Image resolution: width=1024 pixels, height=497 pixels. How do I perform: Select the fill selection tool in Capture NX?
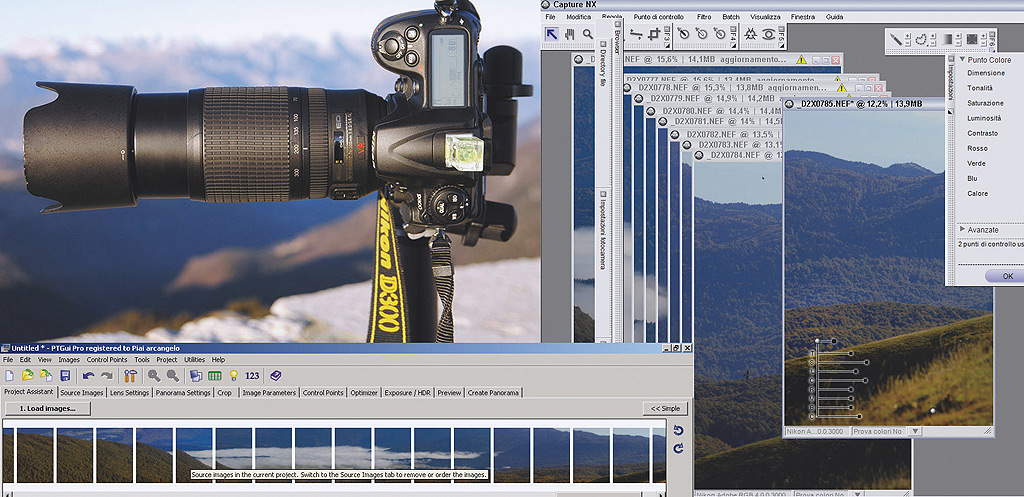click(972, 39)
